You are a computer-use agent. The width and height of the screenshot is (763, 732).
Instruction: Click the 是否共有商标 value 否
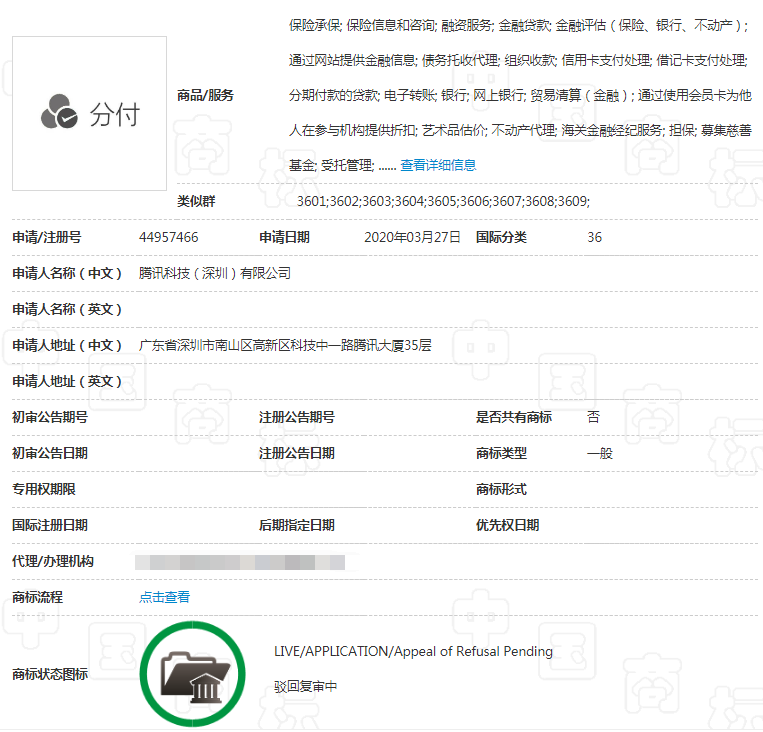tap(594, 417)
